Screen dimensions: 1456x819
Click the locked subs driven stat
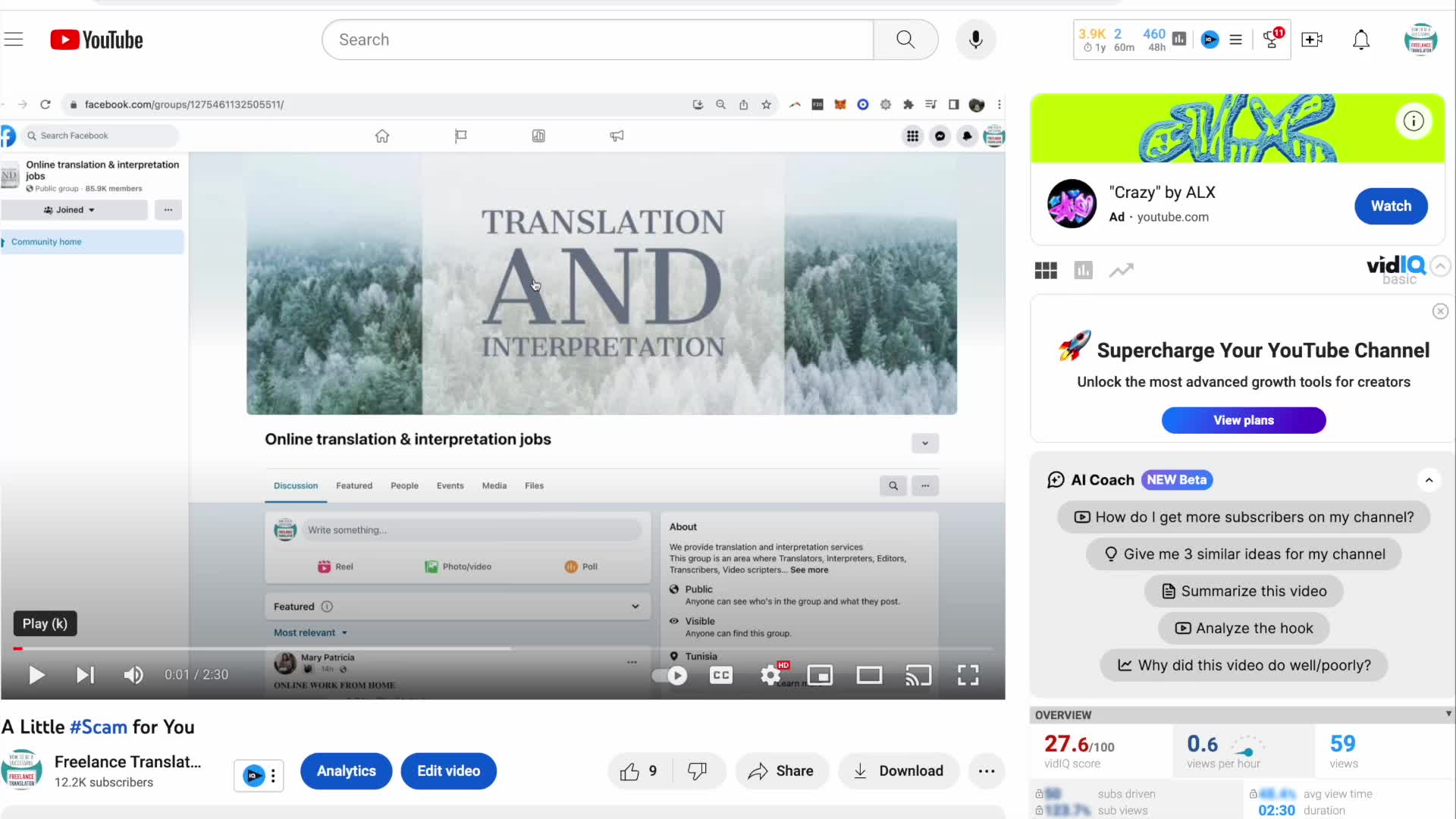[1096, 794]
